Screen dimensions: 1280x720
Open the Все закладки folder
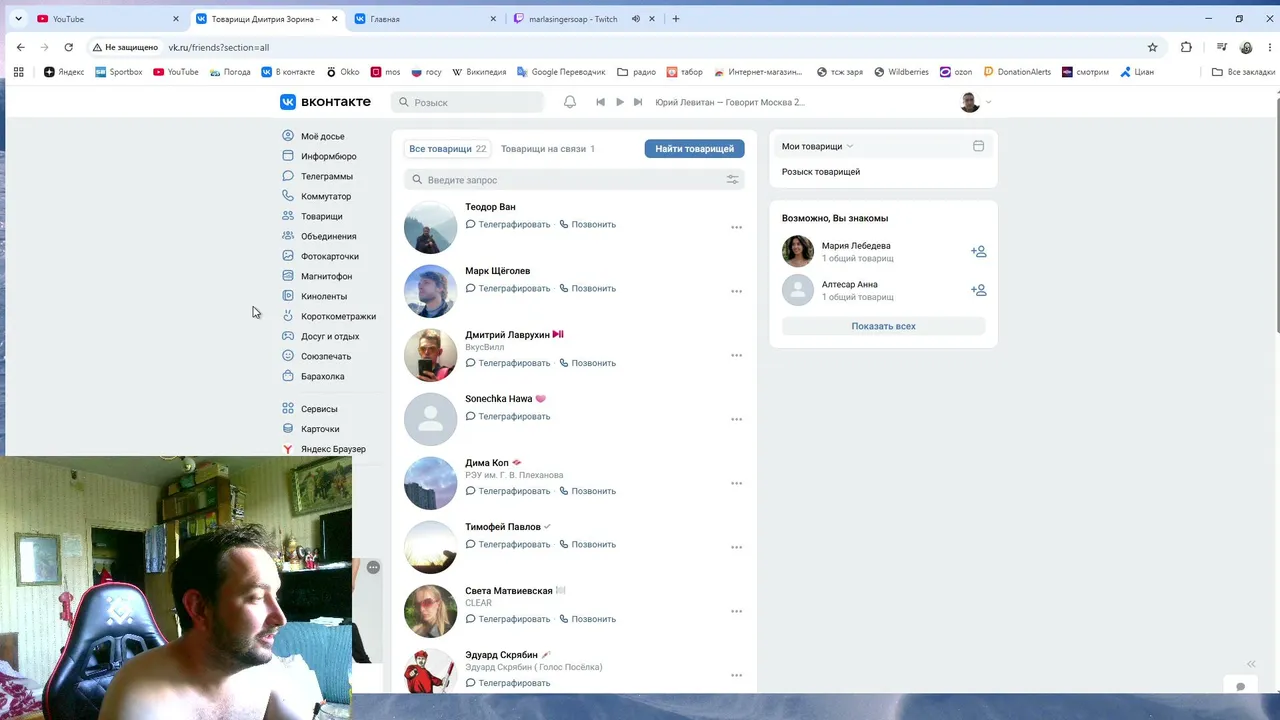pyautogui.click(x=1243, y=72)
